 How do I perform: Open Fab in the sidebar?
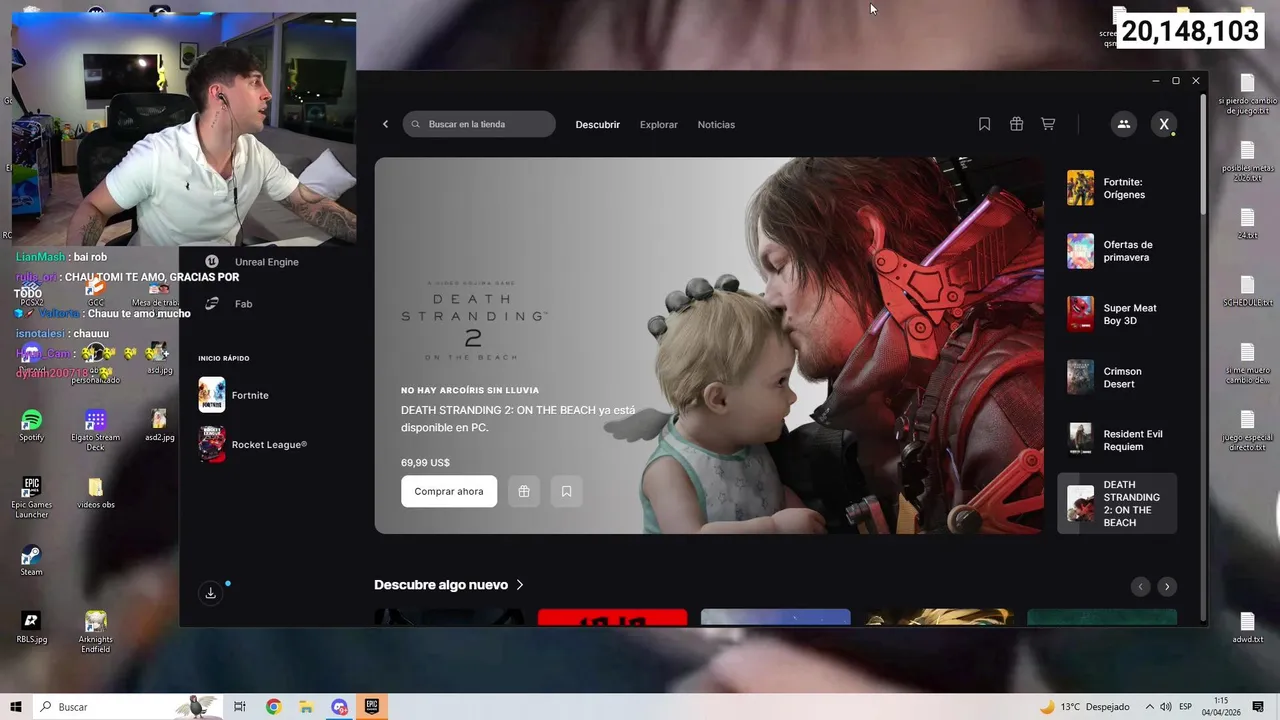click(229, 304)
